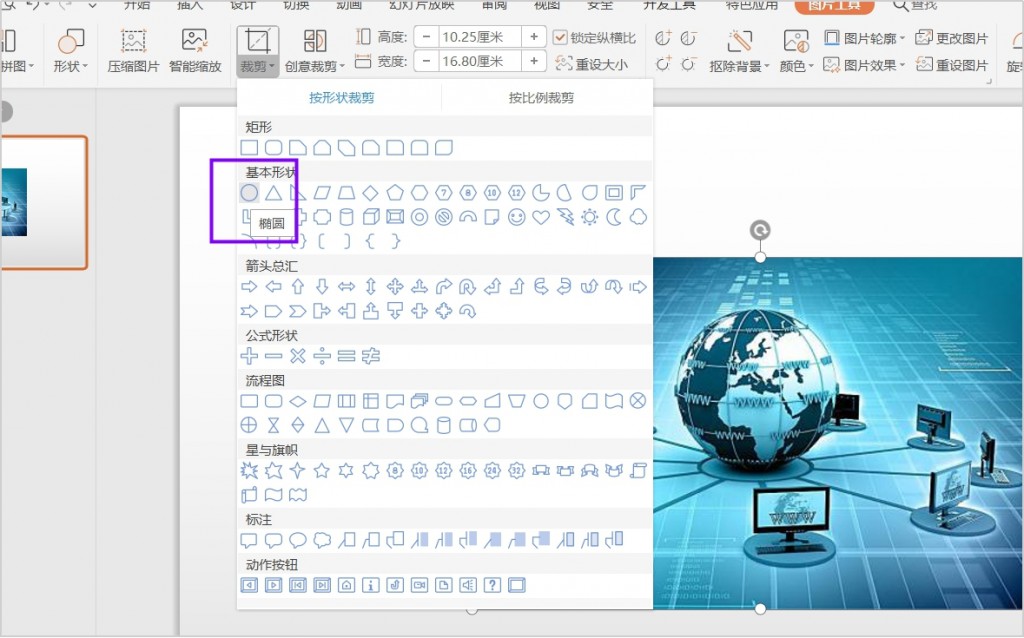Pick the sun crop shape

590,217
